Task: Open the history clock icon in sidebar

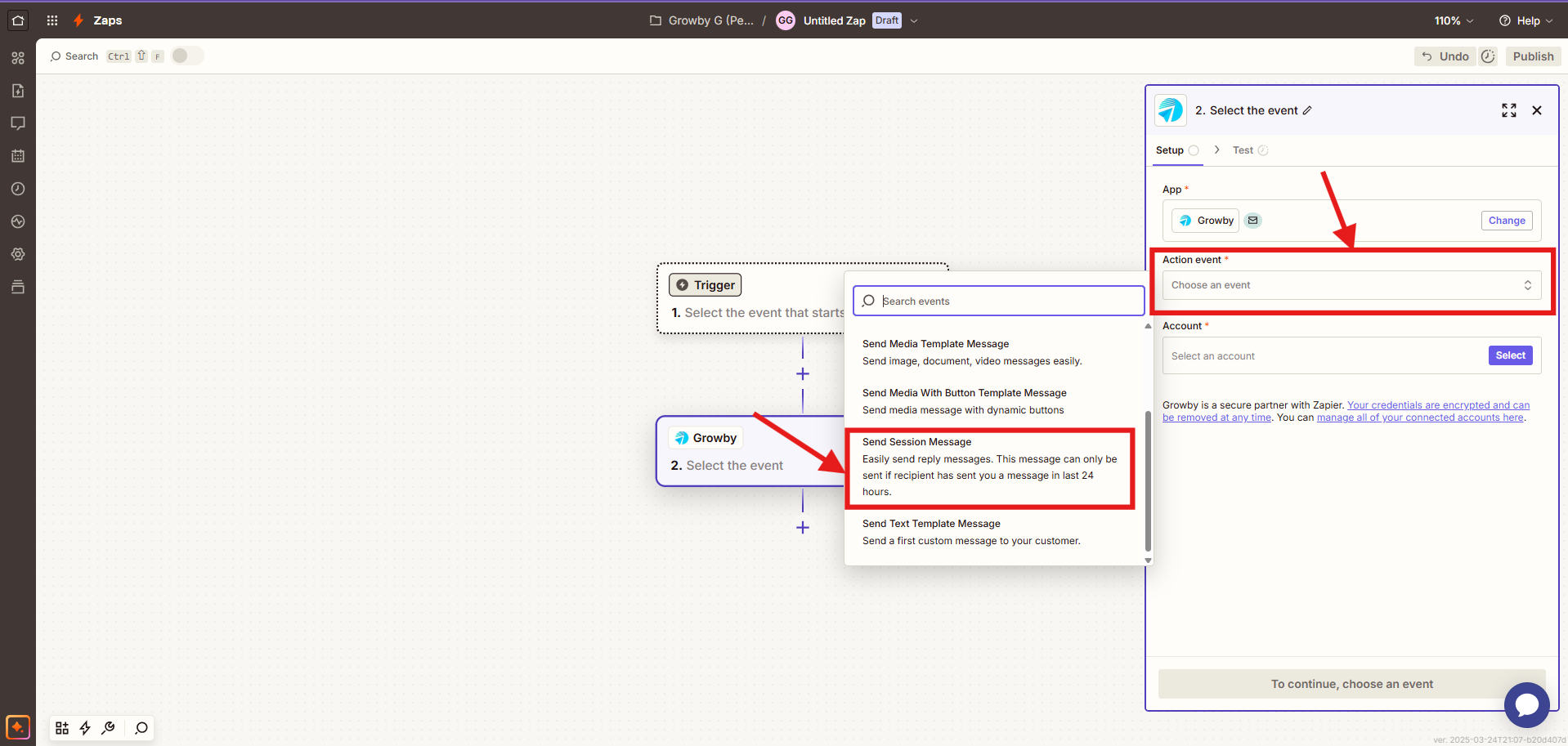Action: coord(18,189)
